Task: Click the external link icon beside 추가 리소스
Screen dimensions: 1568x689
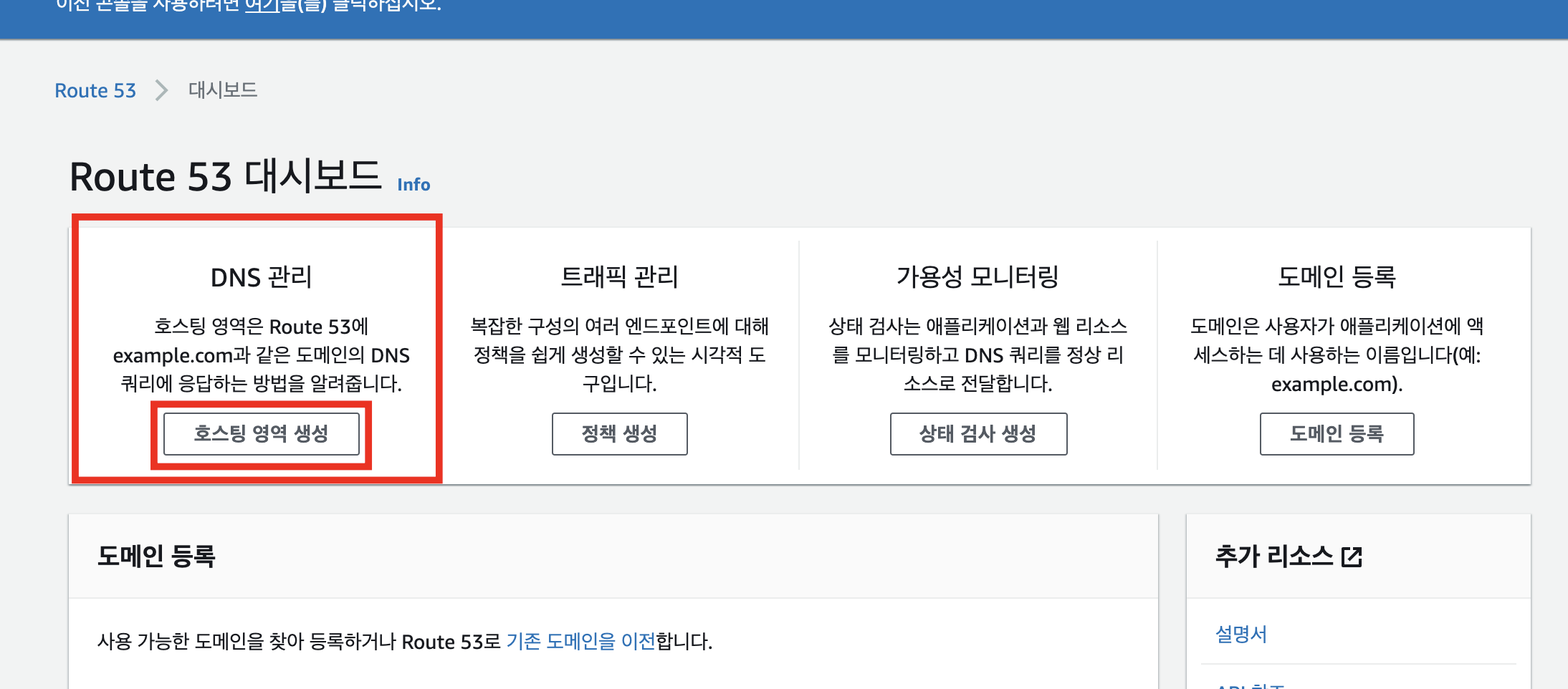Action: pos(1352,557)
